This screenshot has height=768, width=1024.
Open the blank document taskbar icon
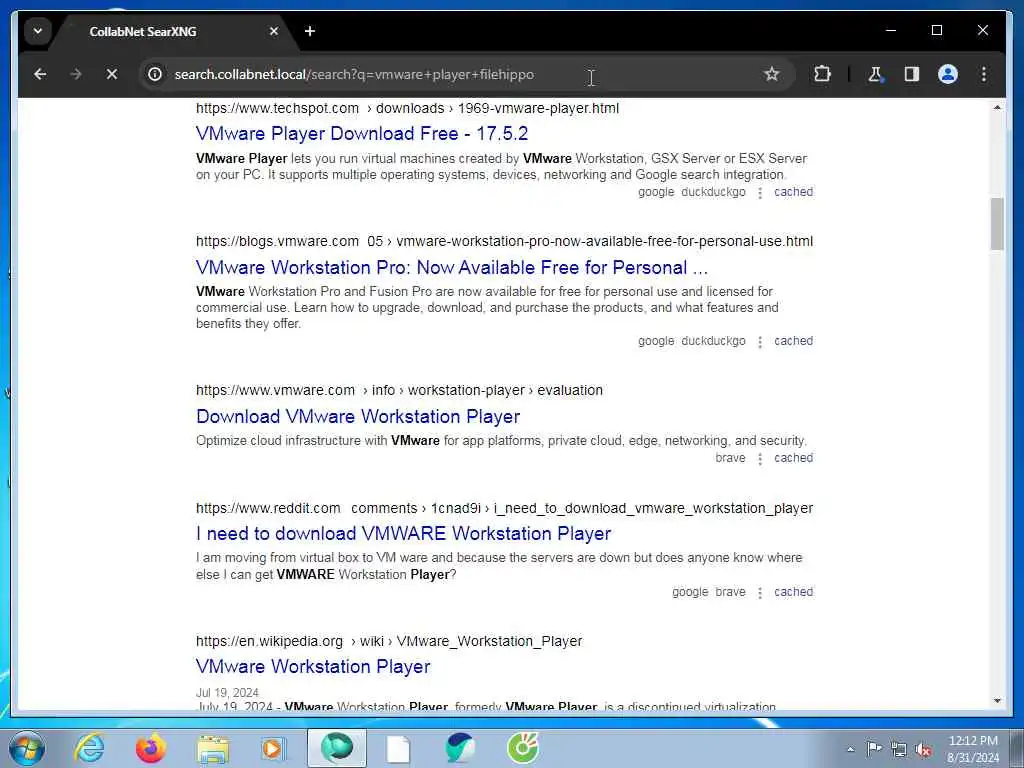click(398, 748)
